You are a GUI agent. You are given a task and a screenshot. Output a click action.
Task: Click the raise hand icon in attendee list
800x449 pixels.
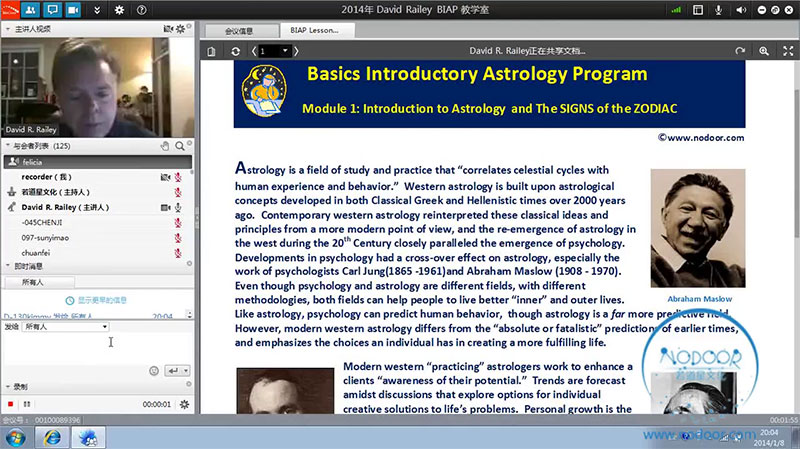[165, 146]
